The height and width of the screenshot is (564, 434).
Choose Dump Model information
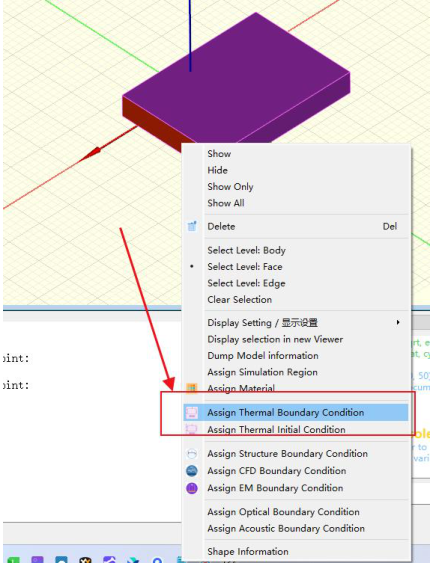(296, 356)
